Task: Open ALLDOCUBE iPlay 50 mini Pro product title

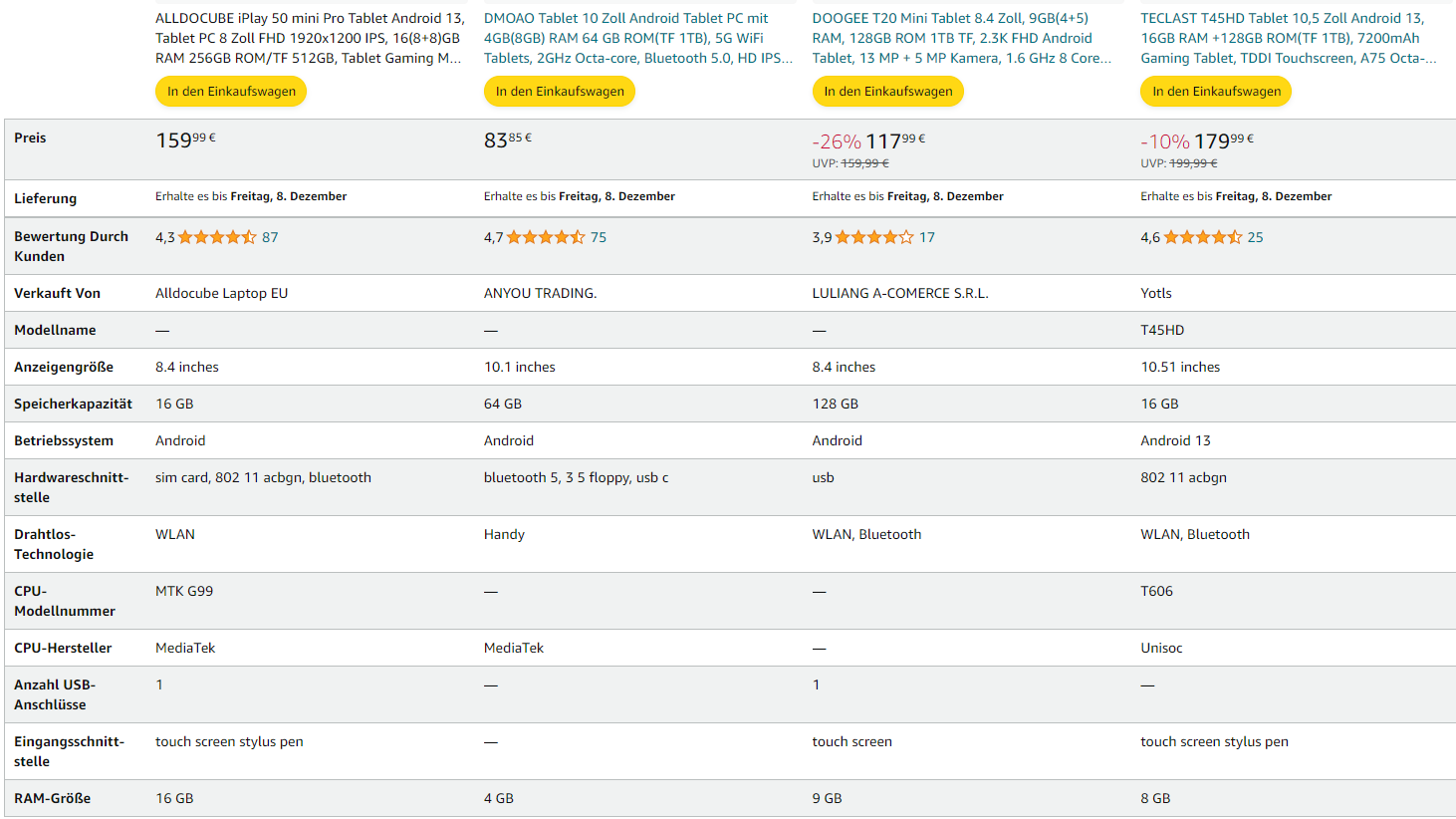Action: pyautogui.click(x=309, y=38)
